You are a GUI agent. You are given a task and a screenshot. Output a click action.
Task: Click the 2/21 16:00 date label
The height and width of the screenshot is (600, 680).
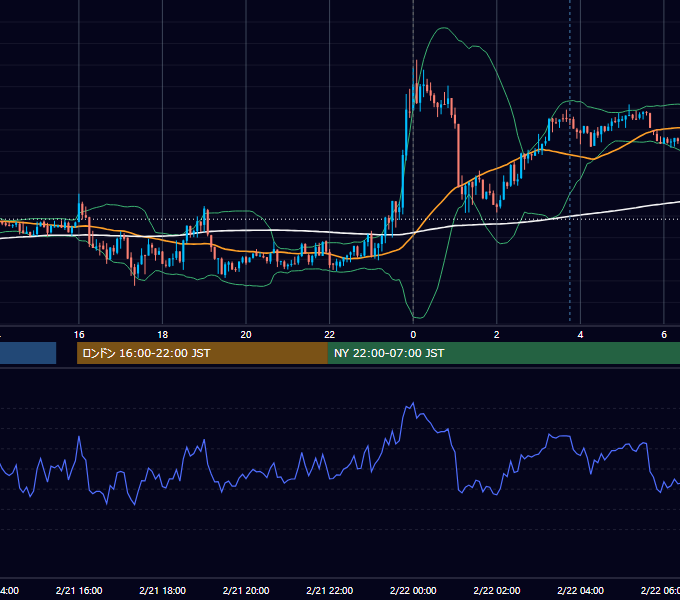pyautogui.click(x=79, y=591)
